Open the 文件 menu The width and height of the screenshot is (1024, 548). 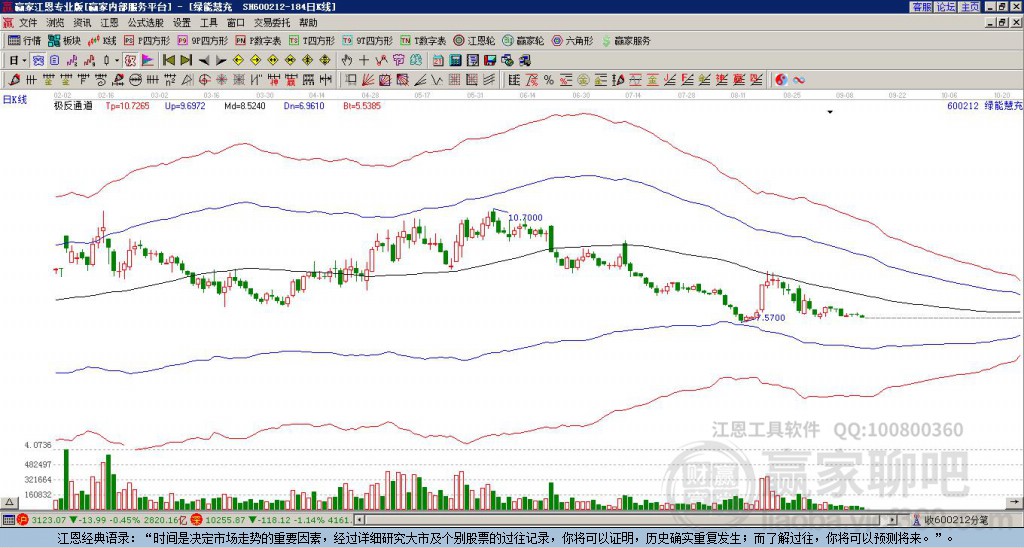pos(28,23)
